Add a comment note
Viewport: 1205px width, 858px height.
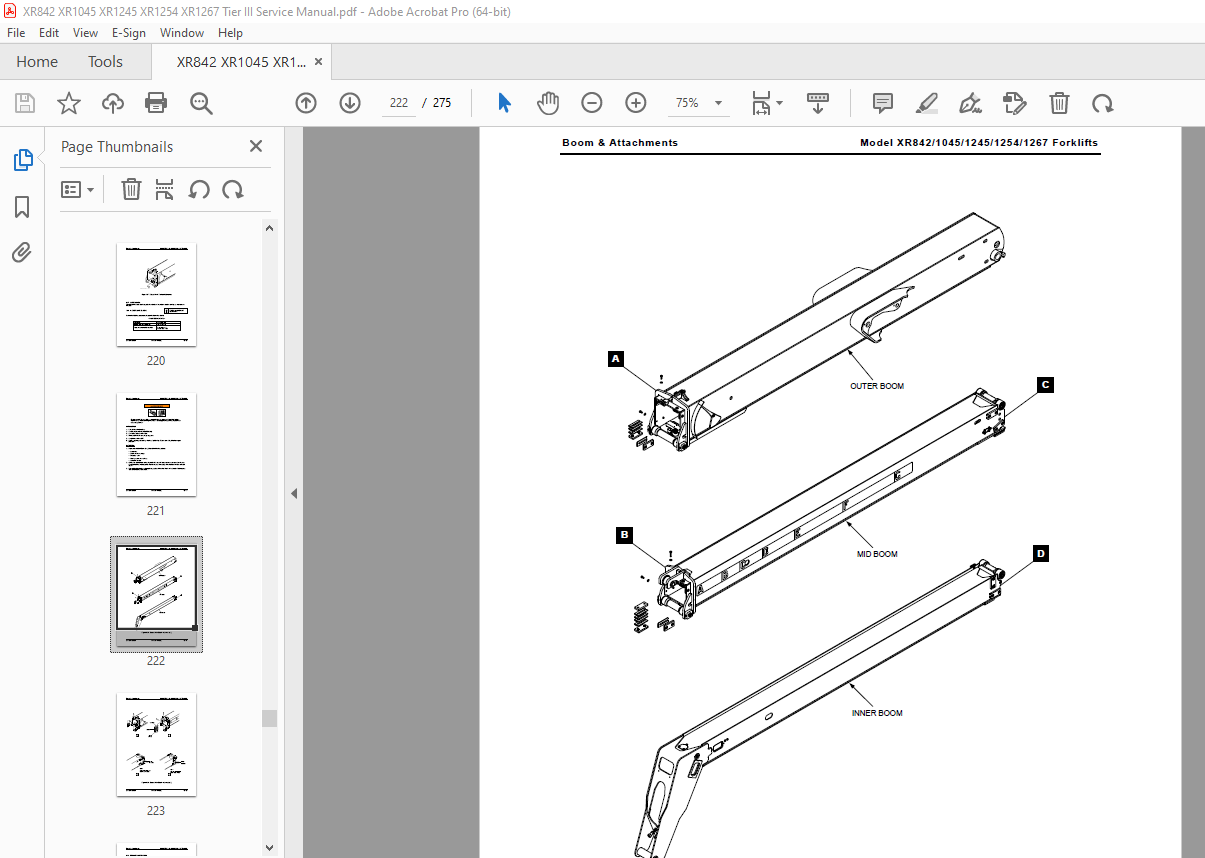[883, 103]
